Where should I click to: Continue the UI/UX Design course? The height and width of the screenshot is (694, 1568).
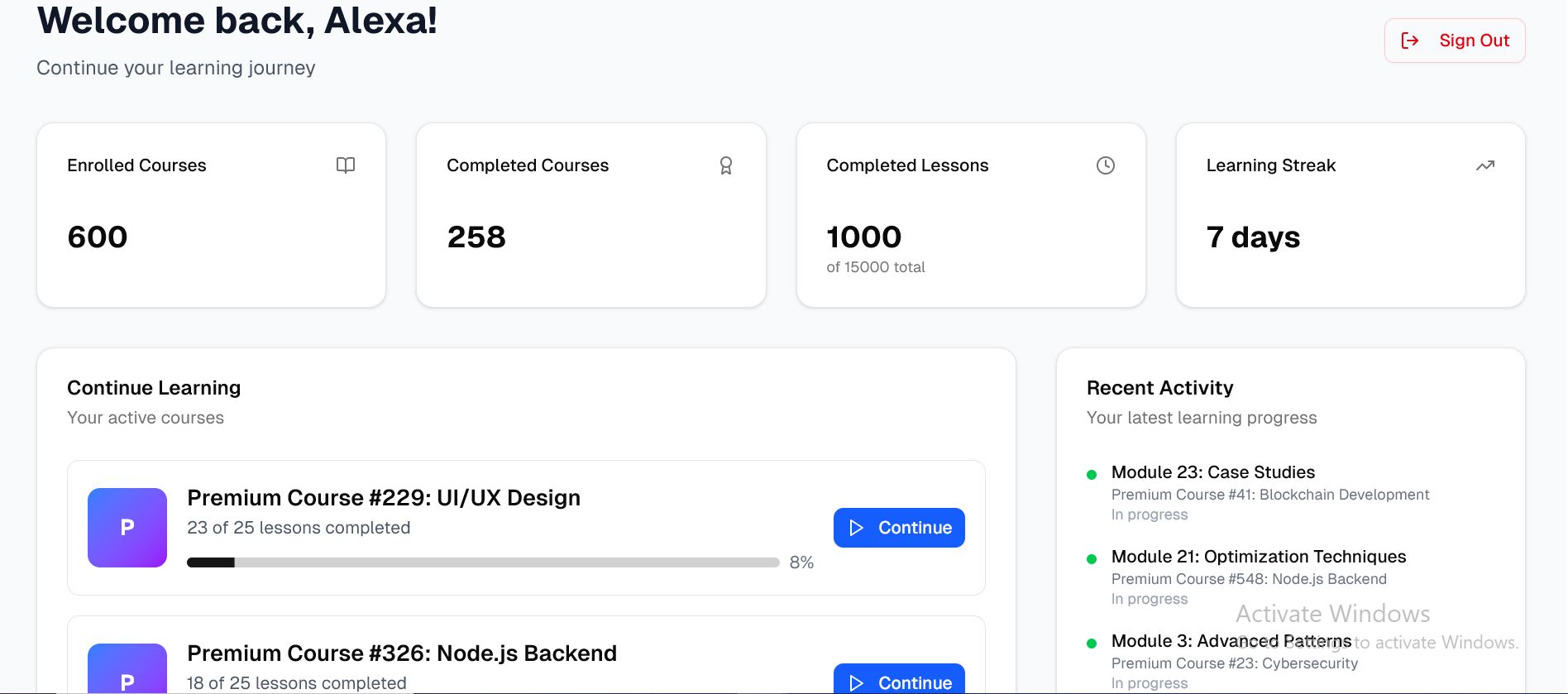[899, 528]
